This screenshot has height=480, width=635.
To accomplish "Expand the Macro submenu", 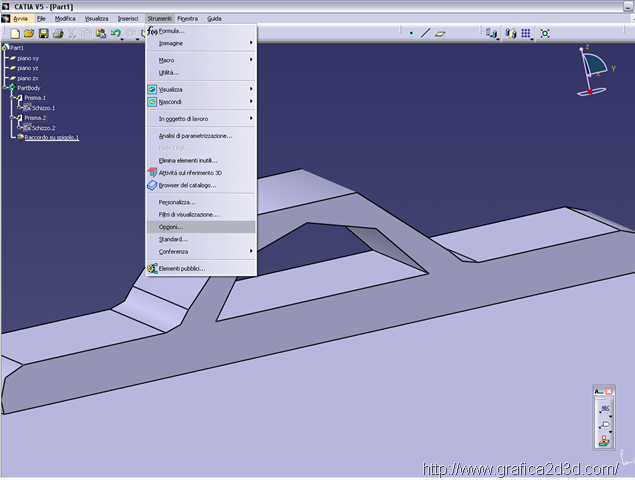I will [x=166, y=60].
